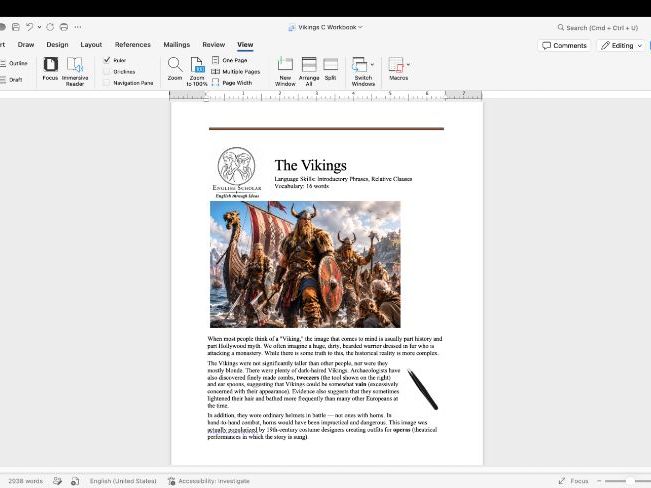Select the tweezers picture
651x488 pixels.
422,389
